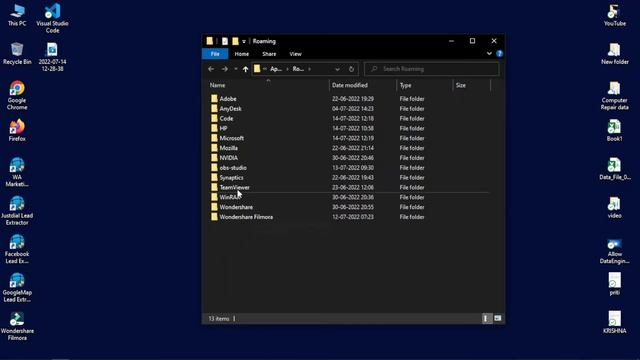
Task: Switch to large icons view layout
Action: click(498, 318)
